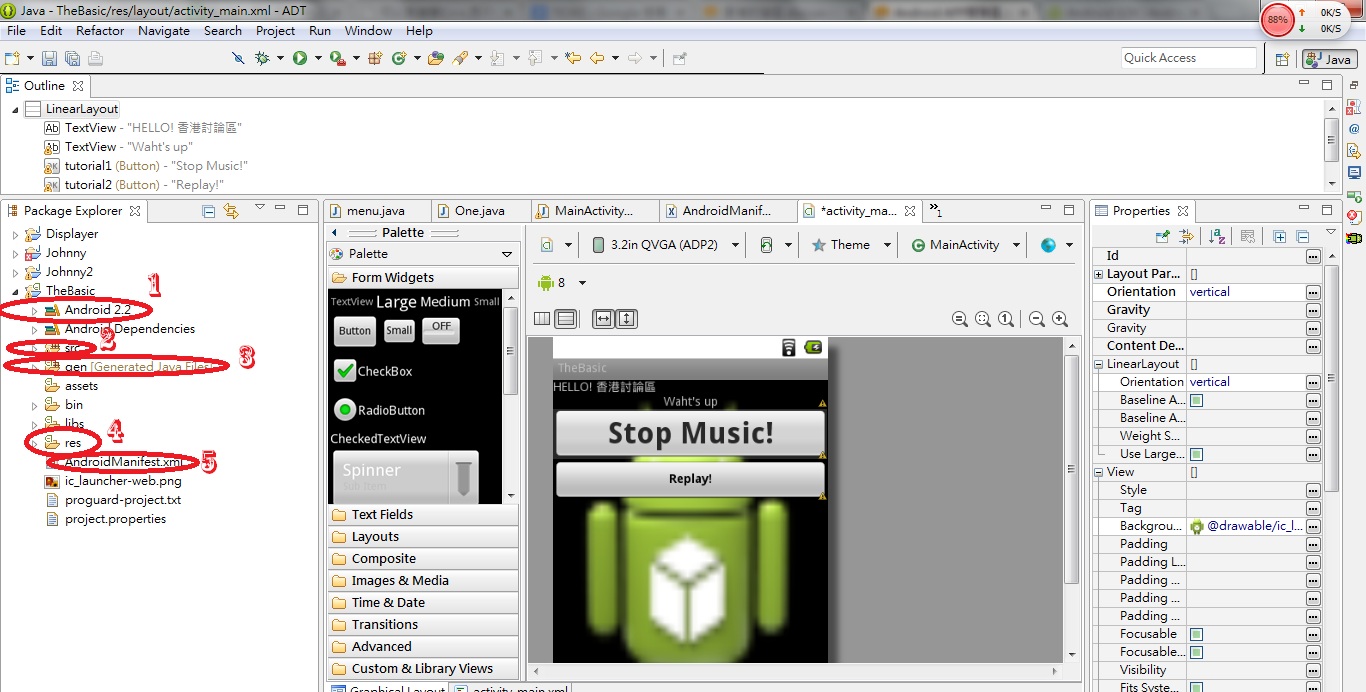Toggle fill width layout button
The width and height of the screenshot is (1366, 692).
603,319
